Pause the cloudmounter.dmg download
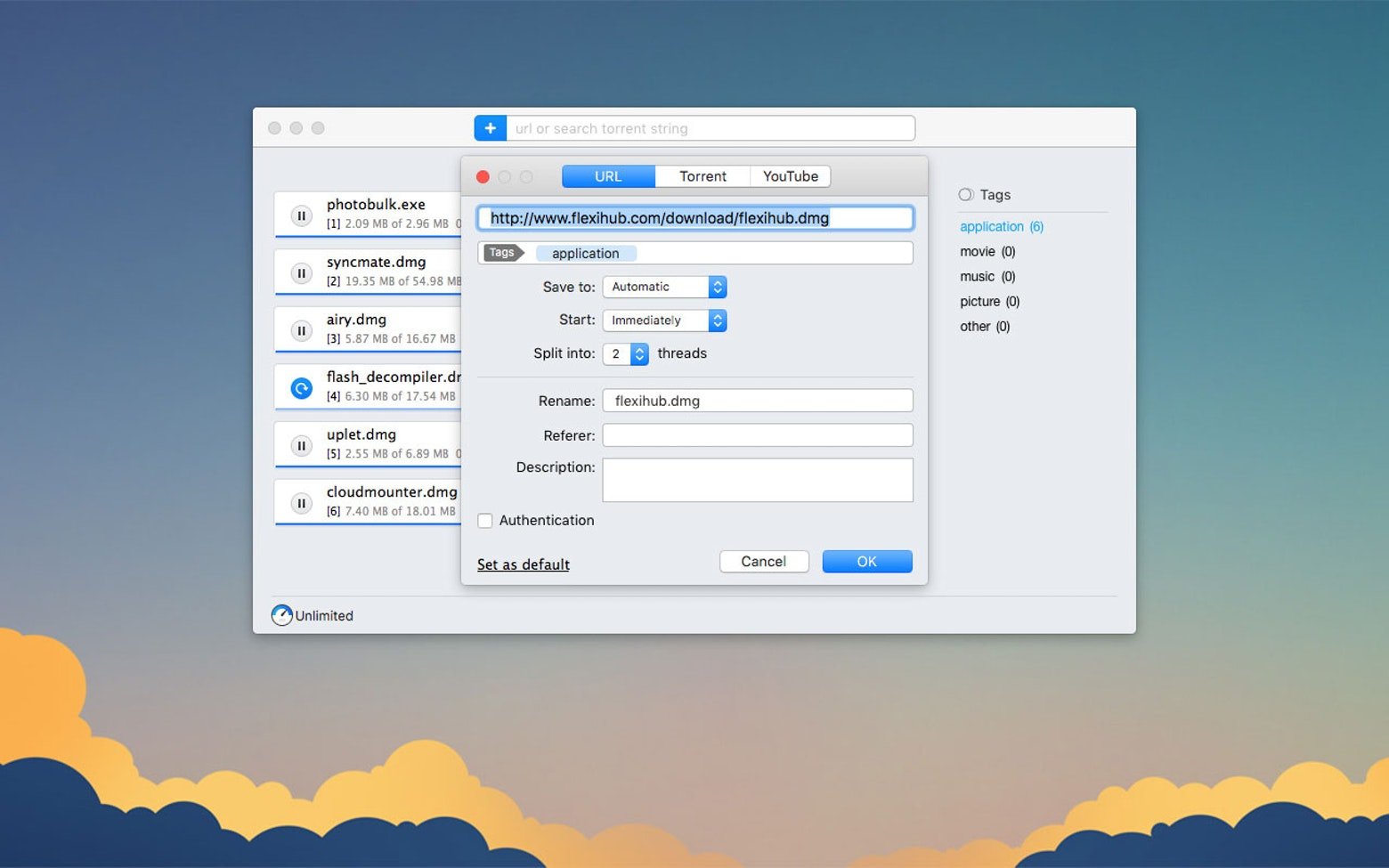This screenshot has width=1389, height=868. click(302, 503)
